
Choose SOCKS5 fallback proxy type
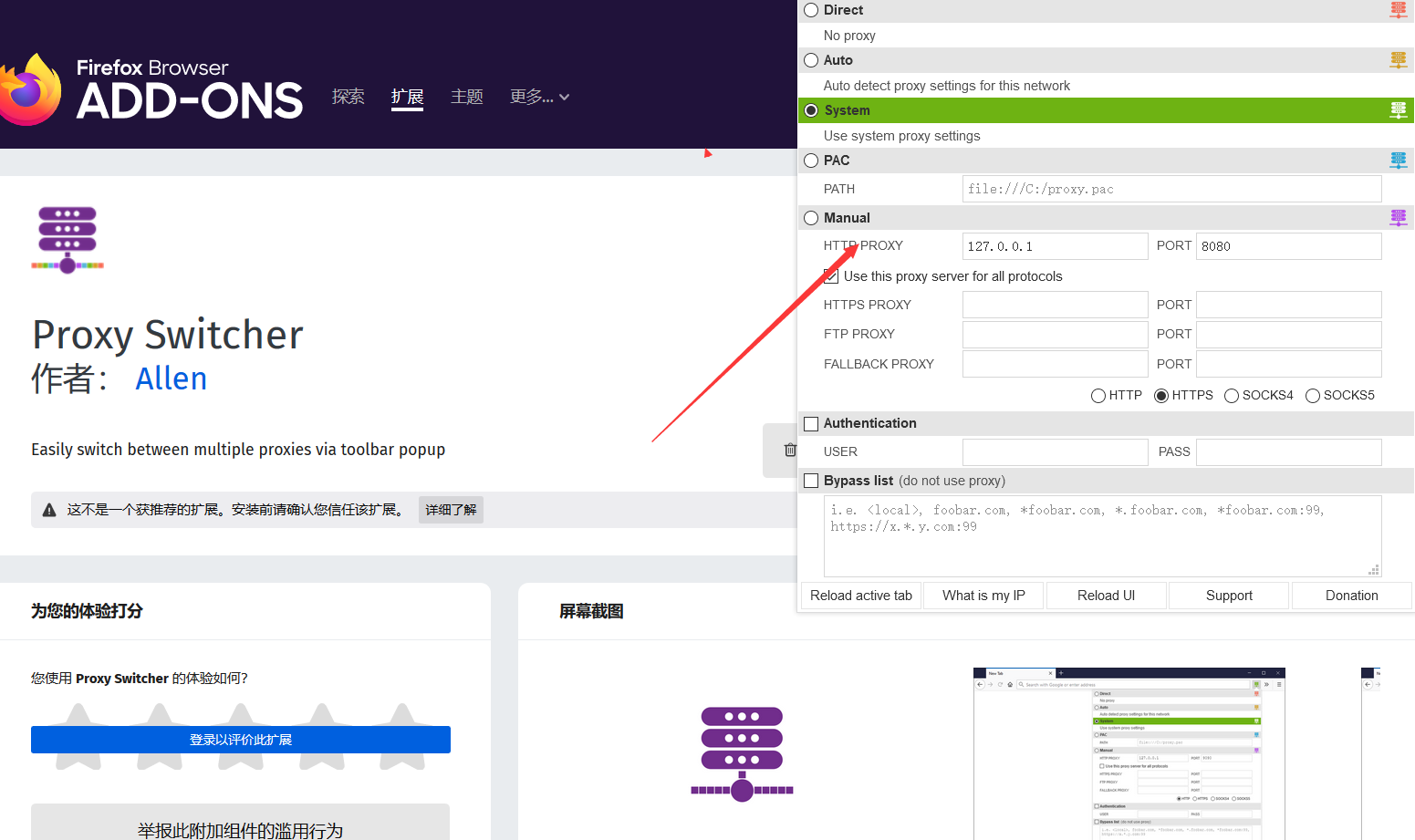point(1313,396)
